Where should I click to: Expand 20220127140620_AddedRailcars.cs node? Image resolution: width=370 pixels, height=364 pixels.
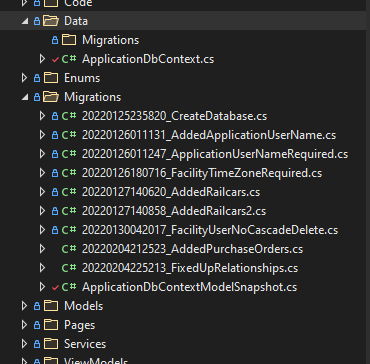coord(42,192)
